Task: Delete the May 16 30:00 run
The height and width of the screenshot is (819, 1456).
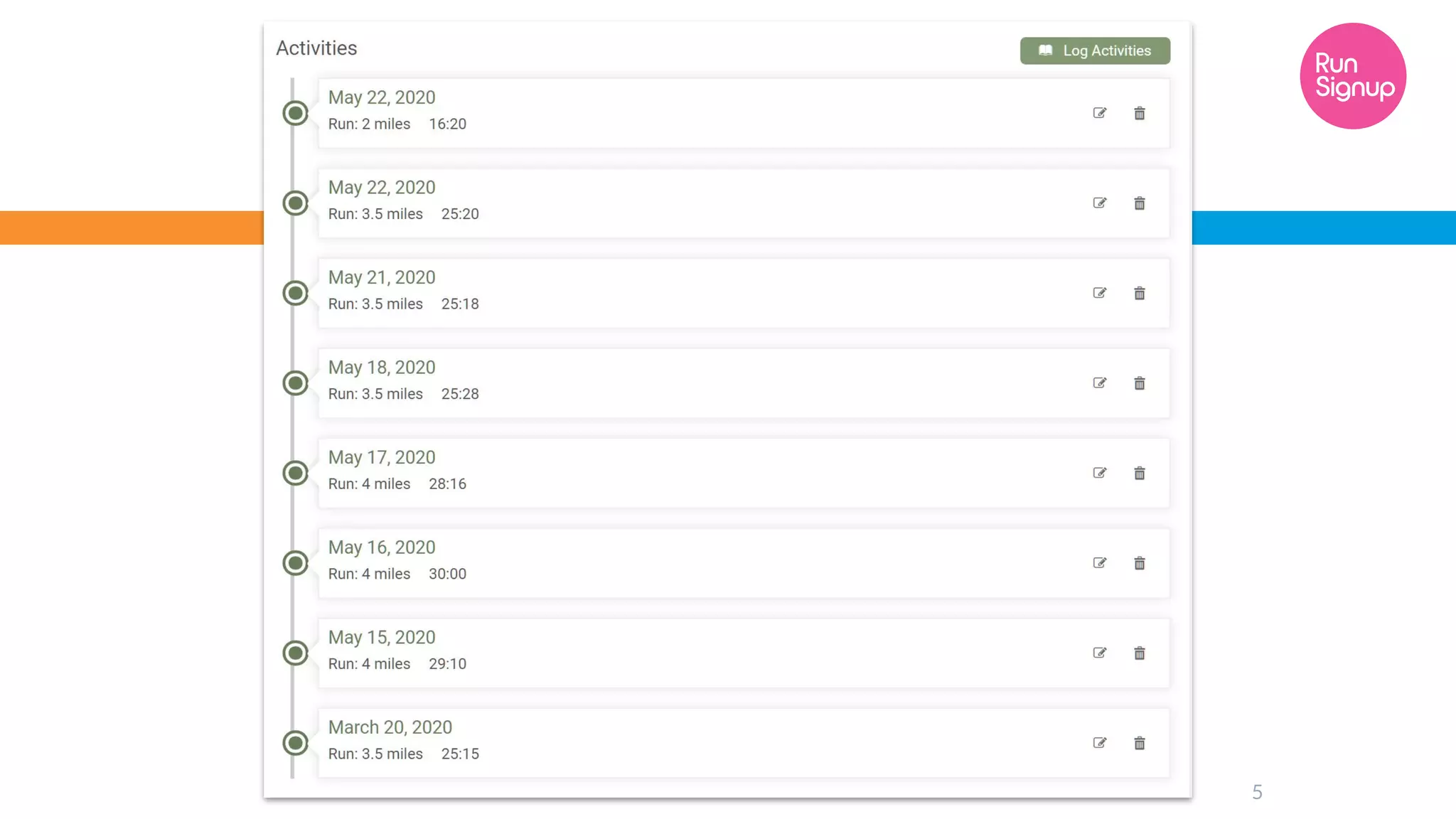Action: (x=1140, y=563)
